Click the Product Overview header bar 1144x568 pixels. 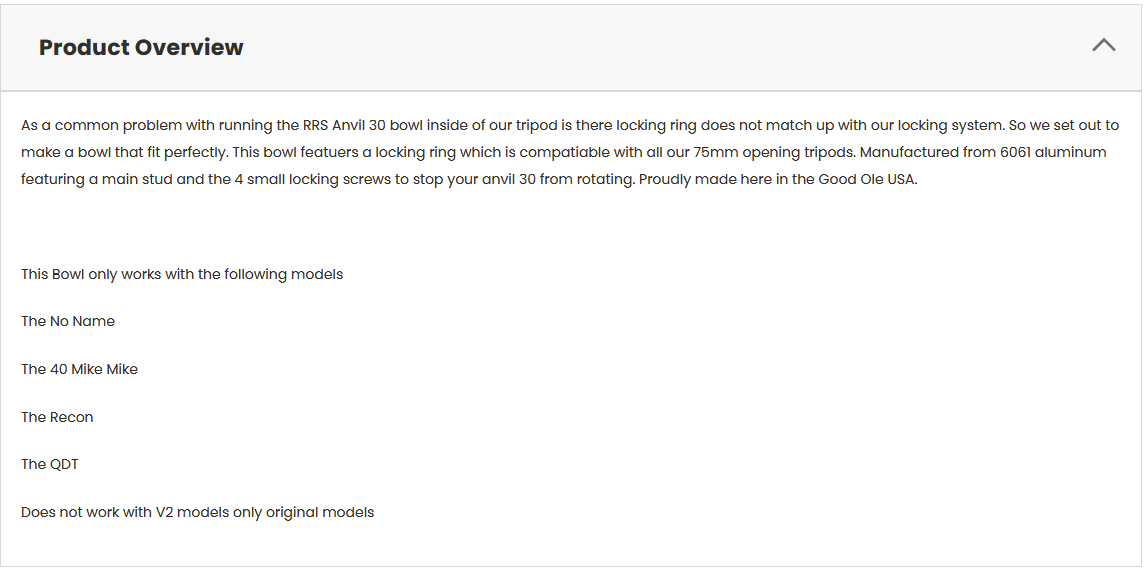571,47
